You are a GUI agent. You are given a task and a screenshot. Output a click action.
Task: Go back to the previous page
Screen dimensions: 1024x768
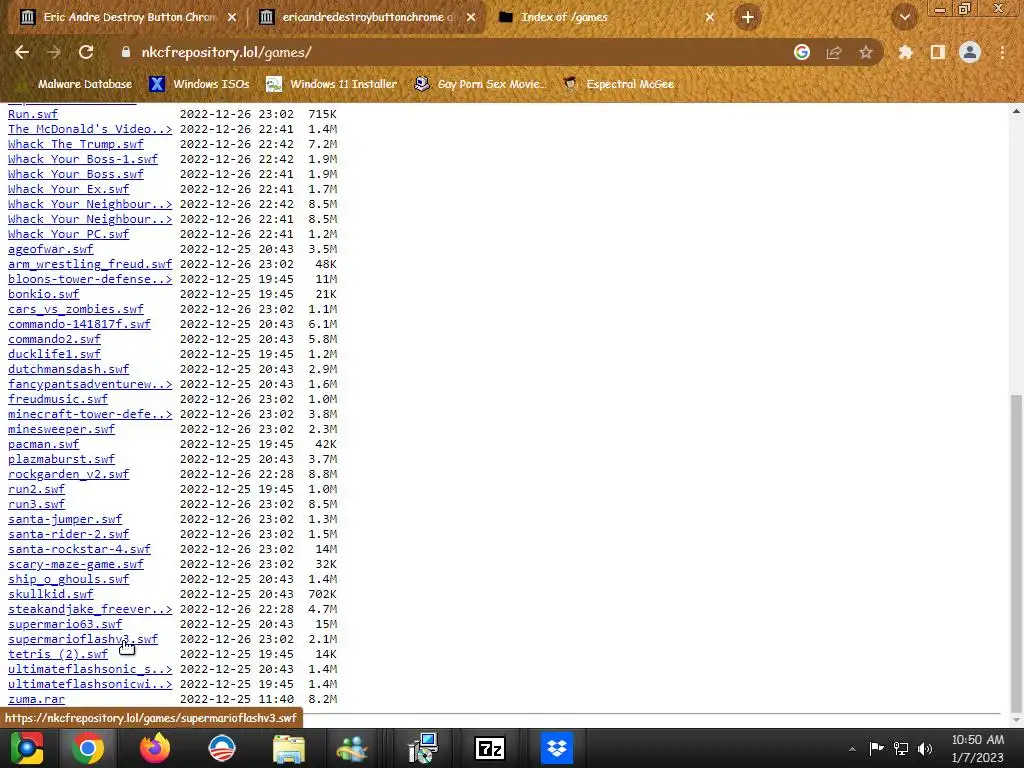point(22,52)
